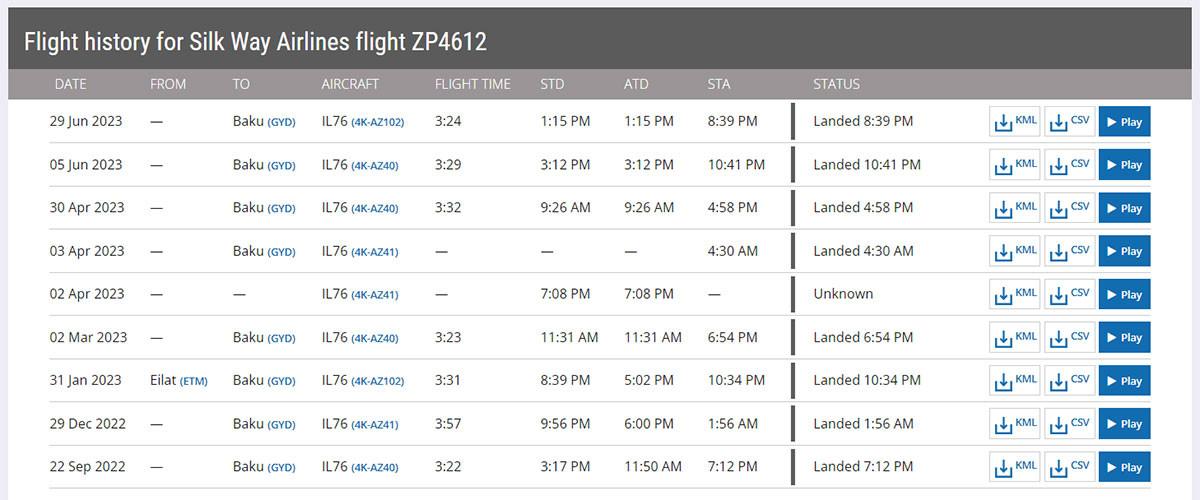Download CSV for 29 Dec 2022 flight

point(1070,423)
